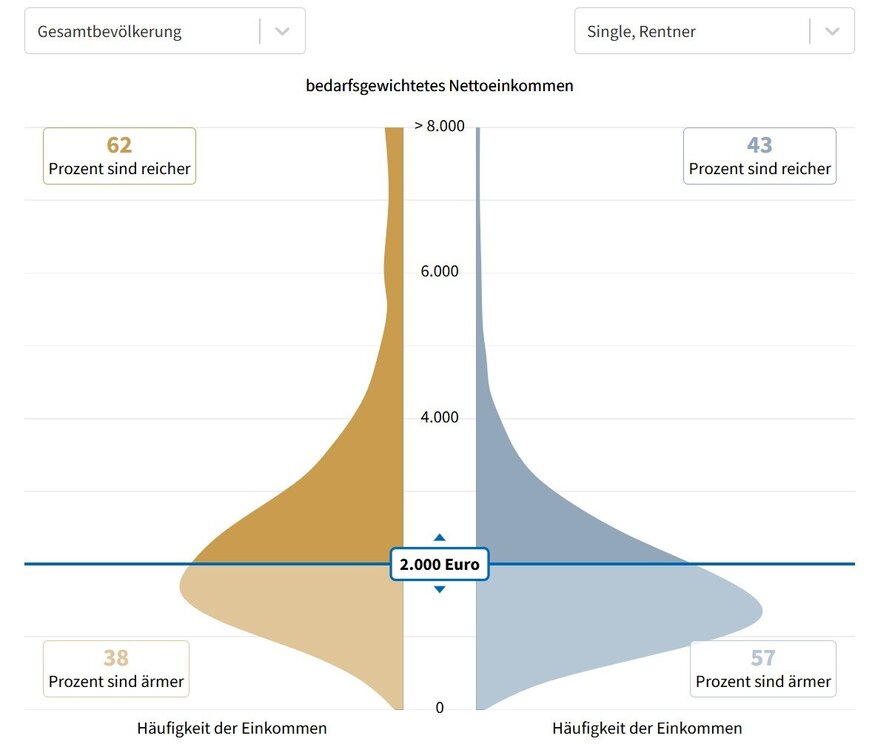The image size is (875, 750).
Task: Click the left 'Häufigkeit der Einkommen' label
Action: click(232, 728)
